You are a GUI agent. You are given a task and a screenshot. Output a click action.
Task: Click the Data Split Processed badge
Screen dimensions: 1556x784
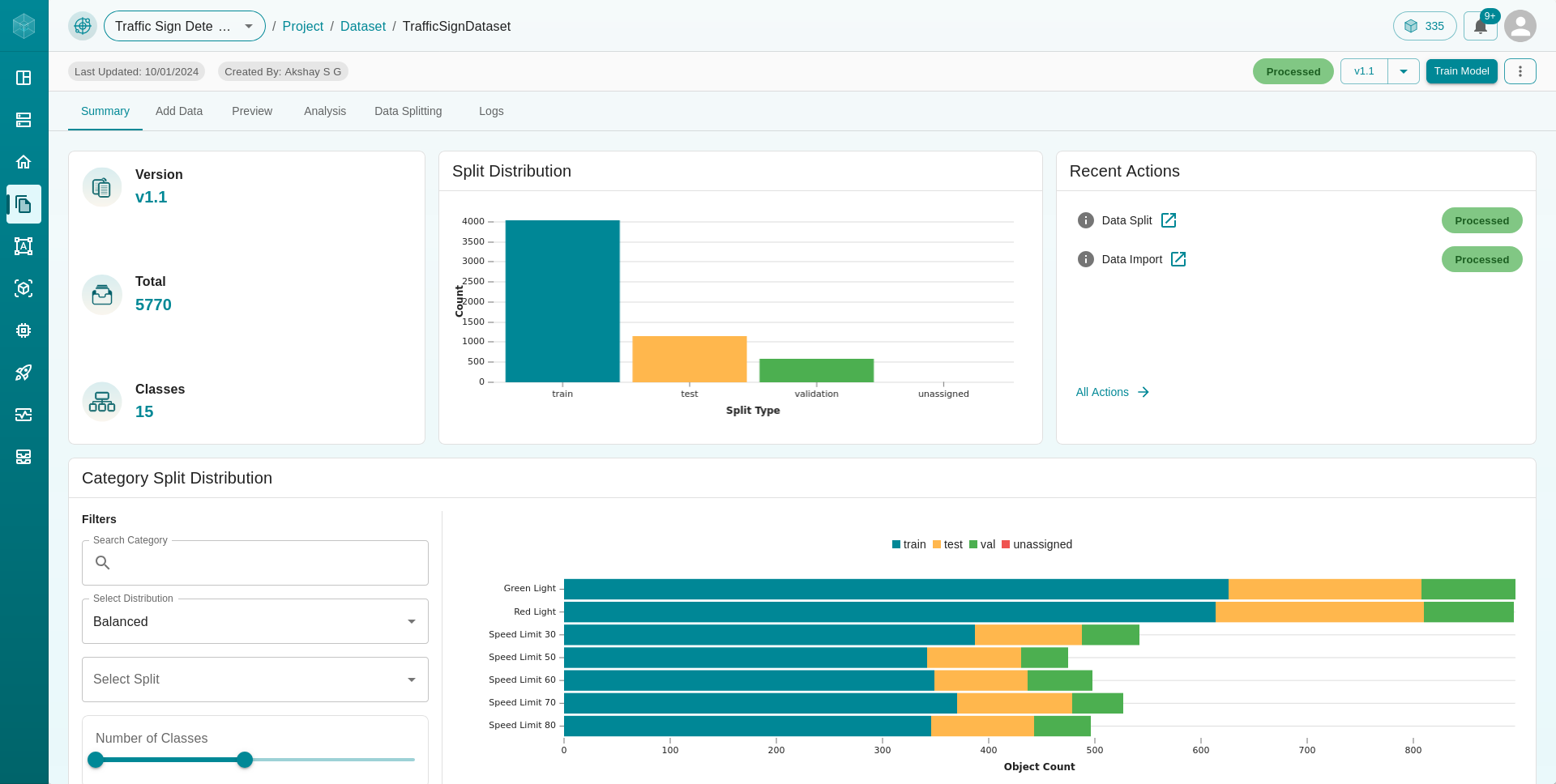pyautogui.click(x=1481, y=220)
